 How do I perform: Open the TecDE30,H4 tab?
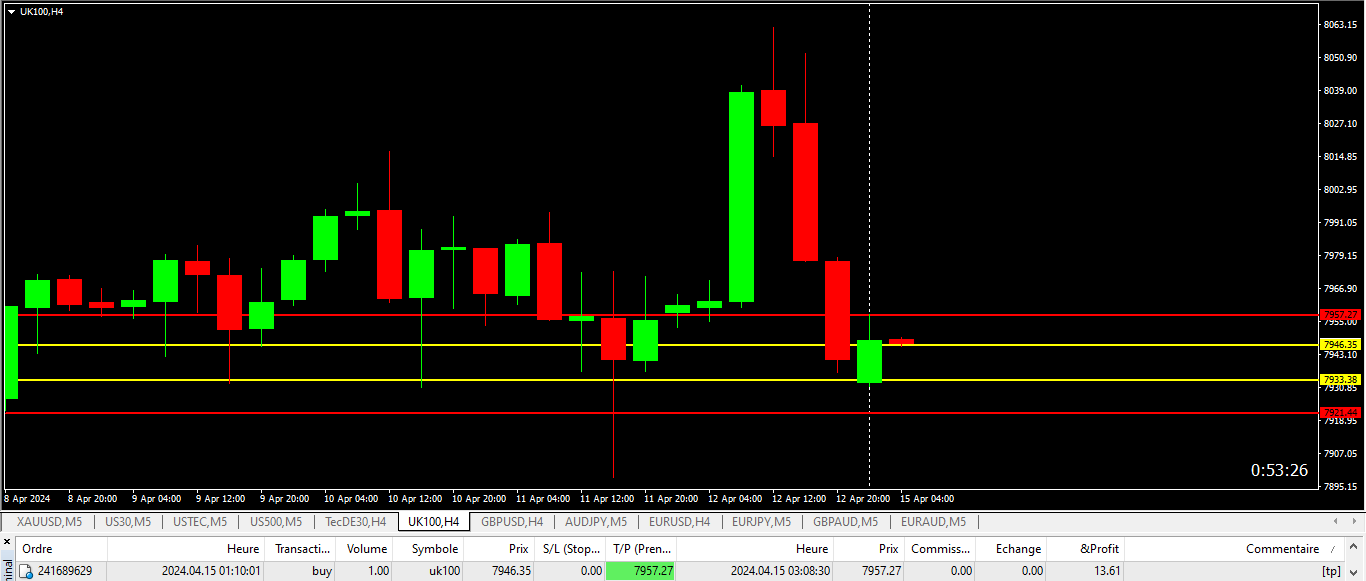pyautogui.click(x=355, y=522)
